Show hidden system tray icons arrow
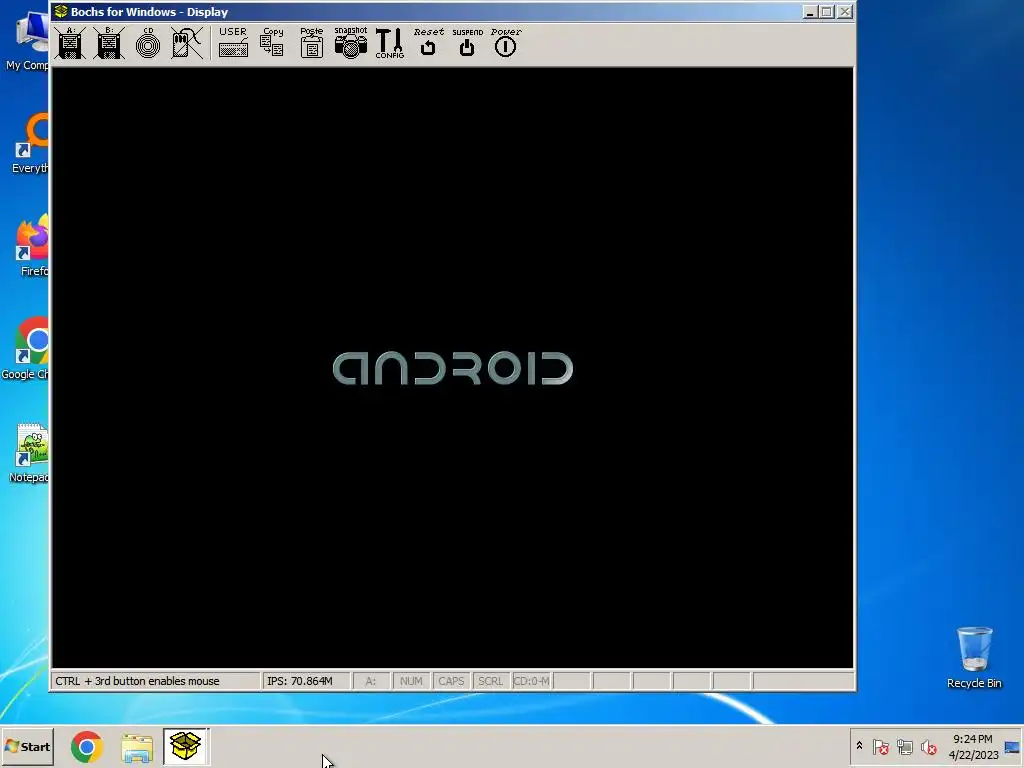The height and width of the screenshot is (768, 1024). click(x=859, y=746)
